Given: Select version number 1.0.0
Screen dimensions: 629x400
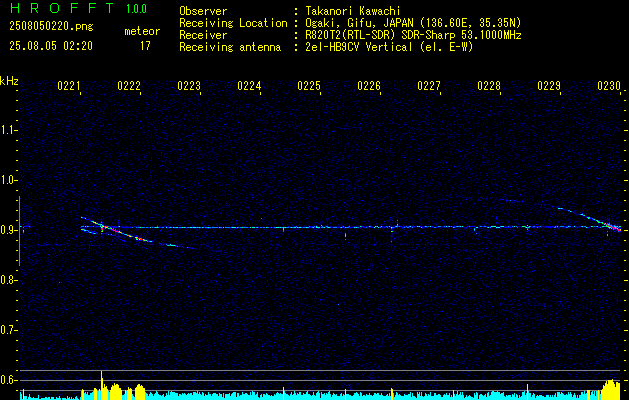Looking at the screenshot, I should (x=136, y=9).
